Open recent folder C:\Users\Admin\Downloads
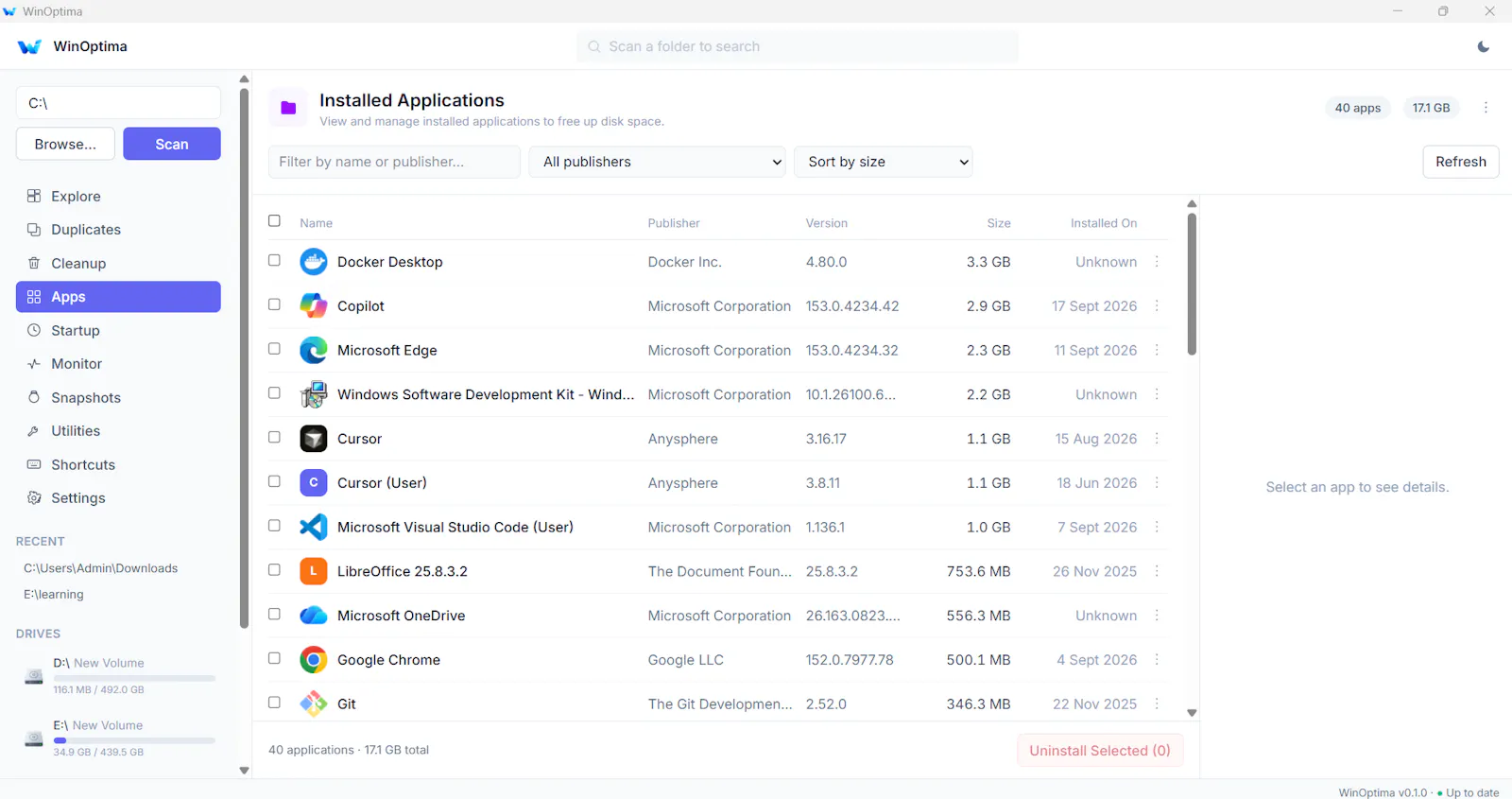The image size is (1512, 799). 101,568
